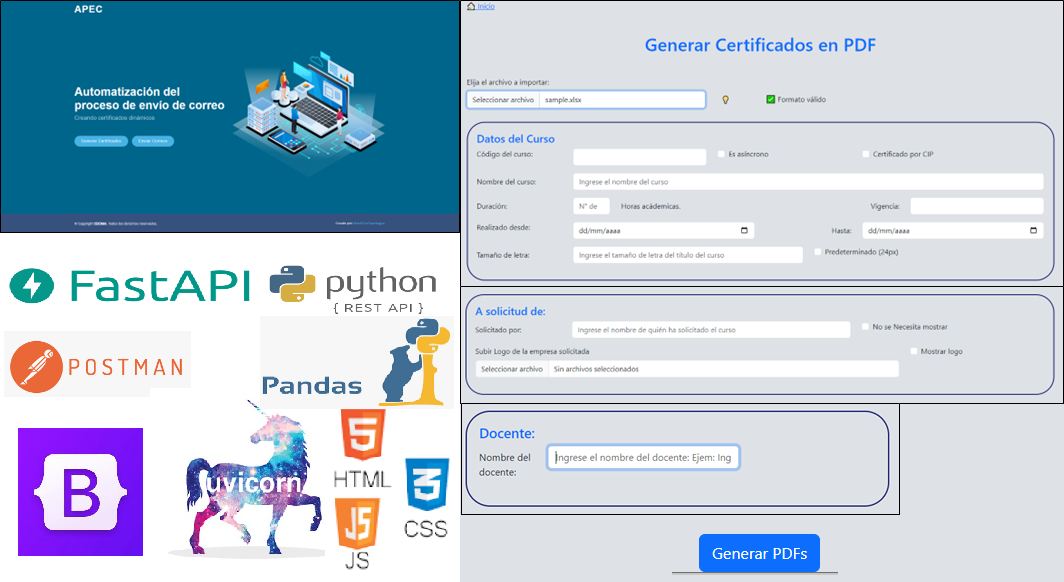The image size is (1064, 582).
Task: Enable the Es asíncrono checkbox
Action: click(x=720, y=153)
